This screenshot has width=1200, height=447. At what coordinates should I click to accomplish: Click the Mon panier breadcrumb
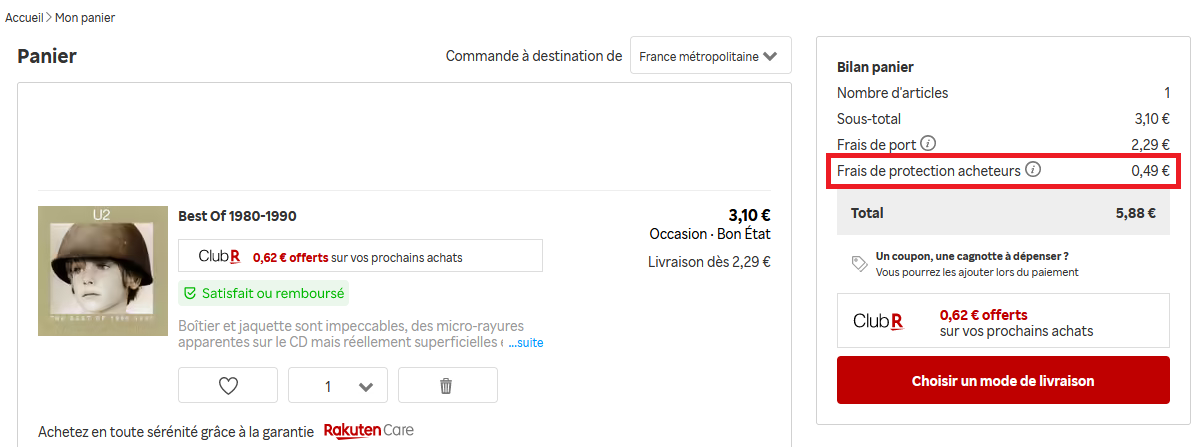[84, 18]
